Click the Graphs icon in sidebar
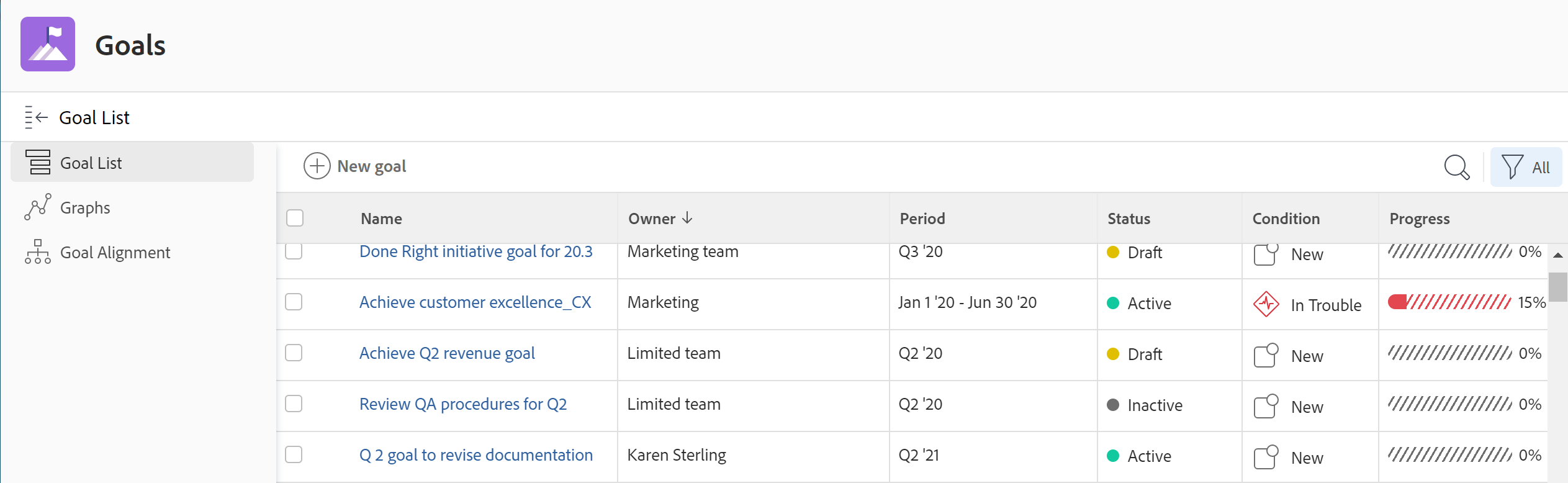The image size is (1568, 483). point(38,207)
